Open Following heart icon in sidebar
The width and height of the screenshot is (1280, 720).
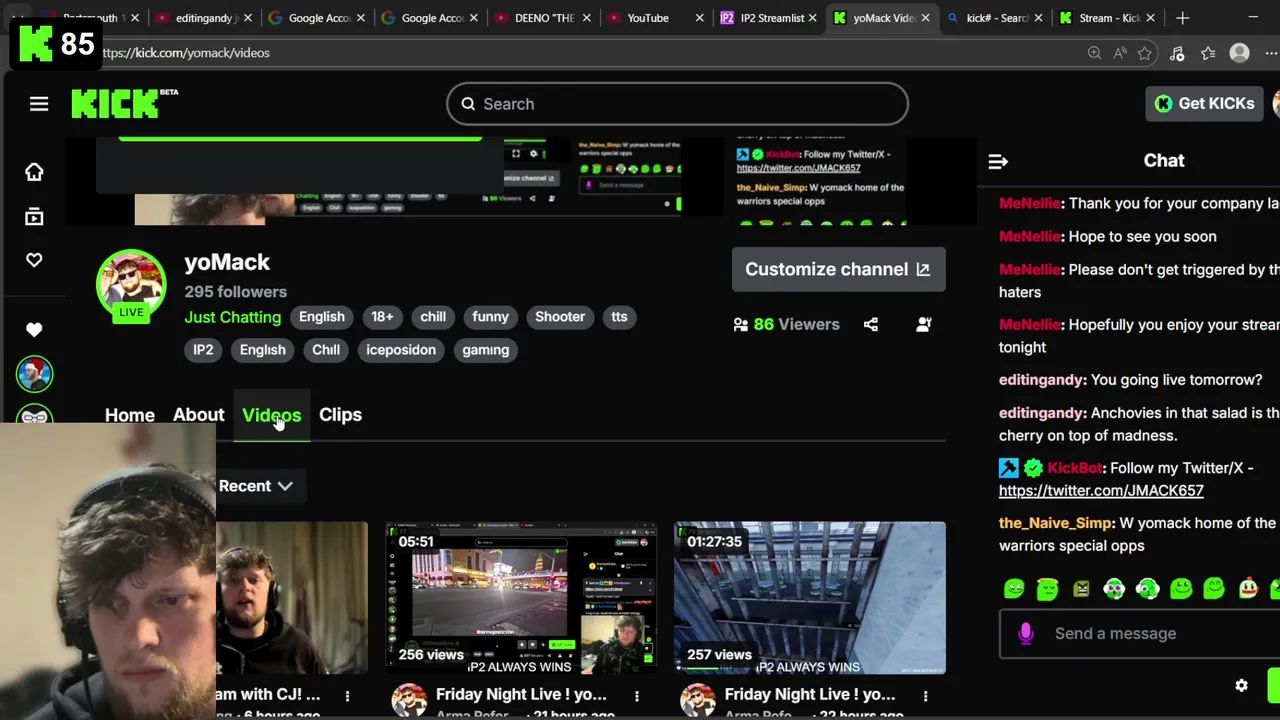(34, 260)
